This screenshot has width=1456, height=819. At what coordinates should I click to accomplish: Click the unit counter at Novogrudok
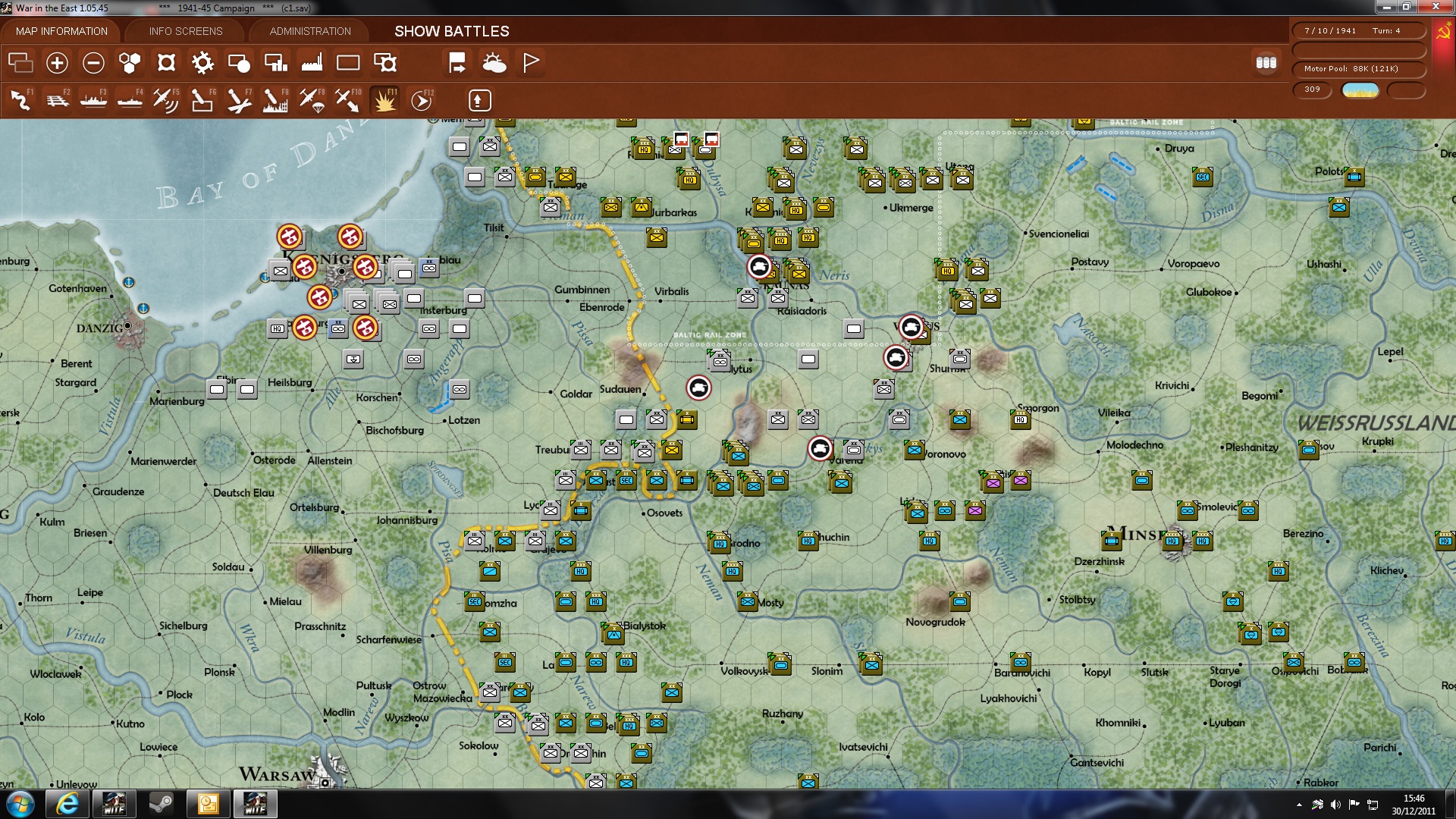coord(960,601)
